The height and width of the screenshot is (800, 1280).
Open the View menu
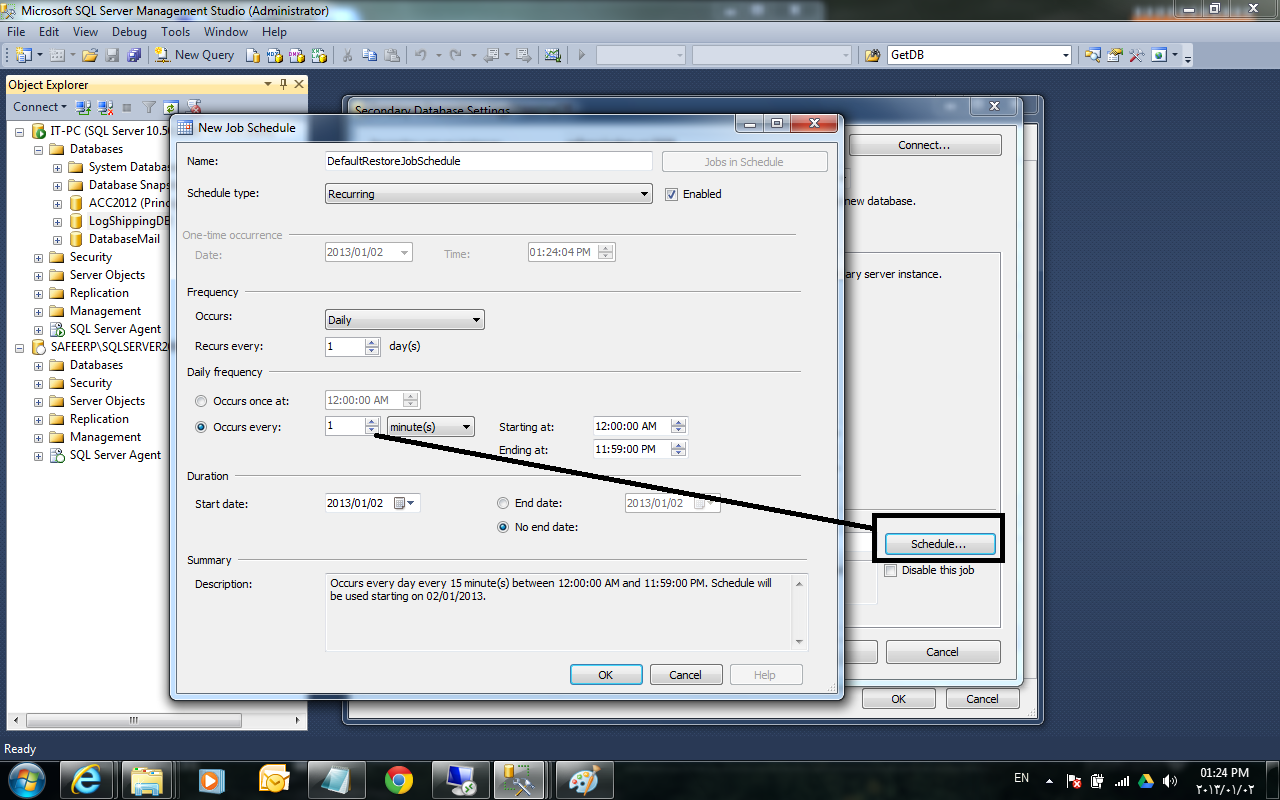85,32
